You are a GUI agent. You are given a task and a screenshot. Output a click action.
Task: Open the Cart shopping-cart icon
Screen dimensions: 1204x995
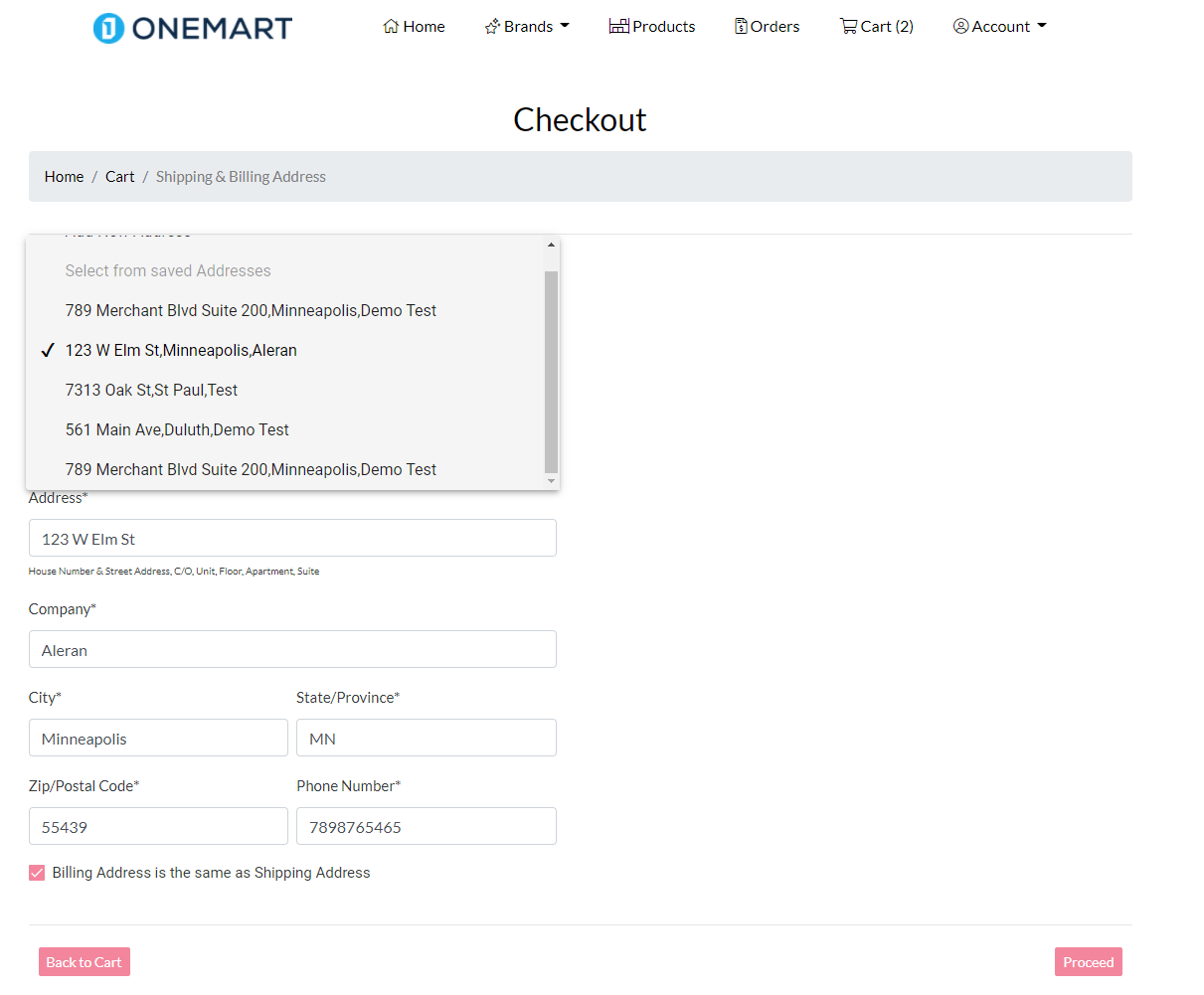(849, 26)
